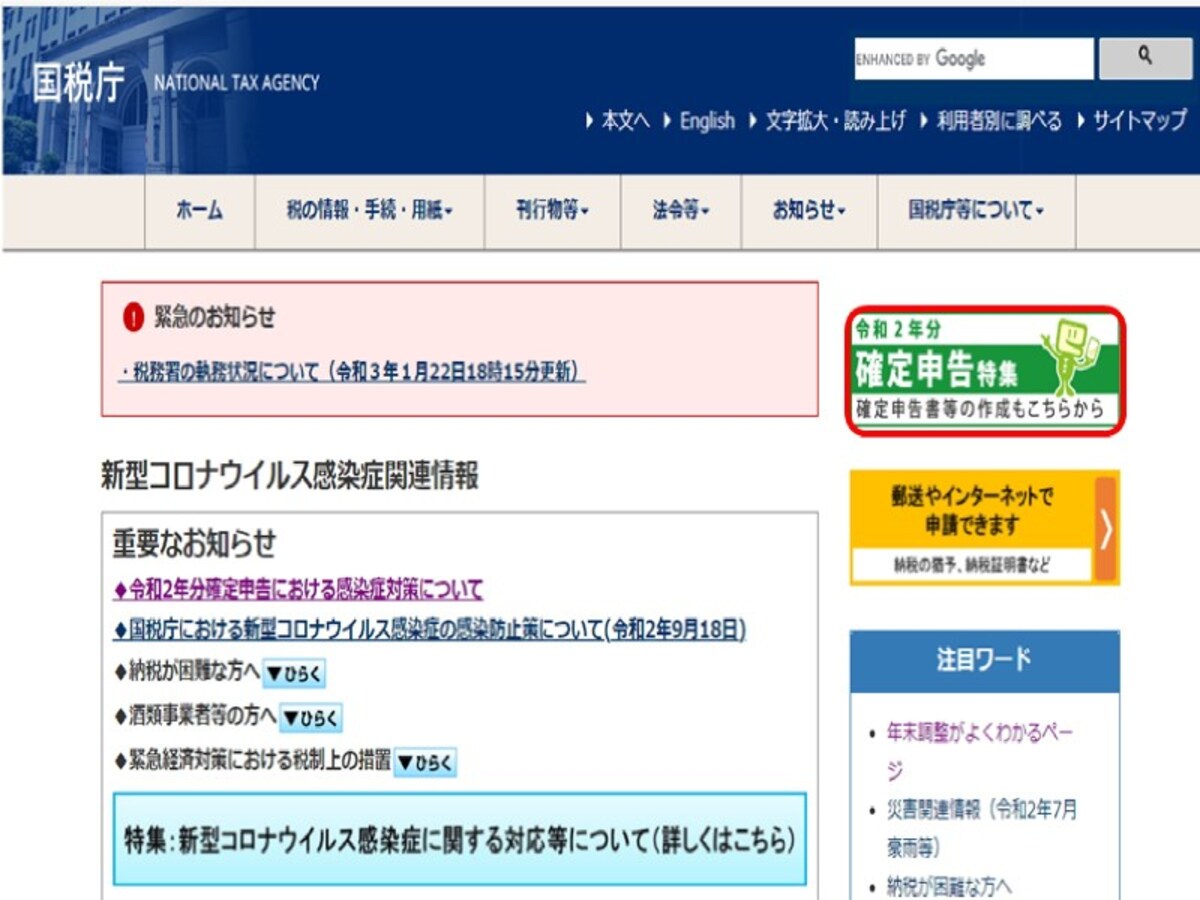Expand ひらく next to 納税が困難な方へ
The width and height of the screenshot is (1200, 900).
coord(294,673)
